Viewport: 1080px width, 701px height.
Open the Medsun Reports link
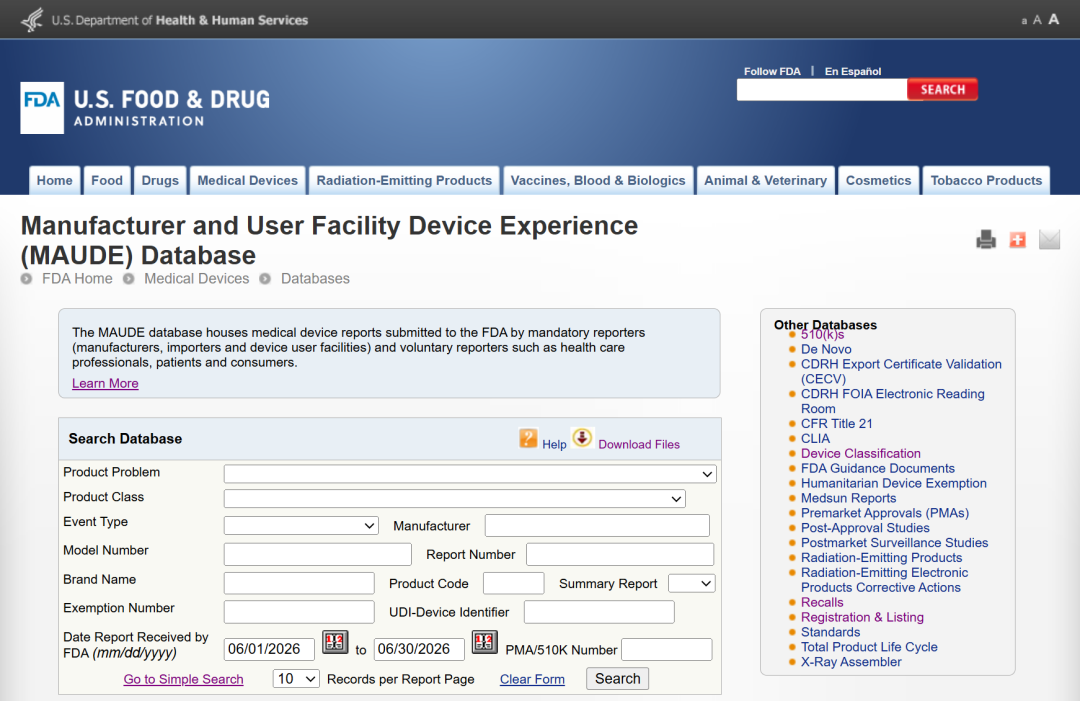point(849,499)
